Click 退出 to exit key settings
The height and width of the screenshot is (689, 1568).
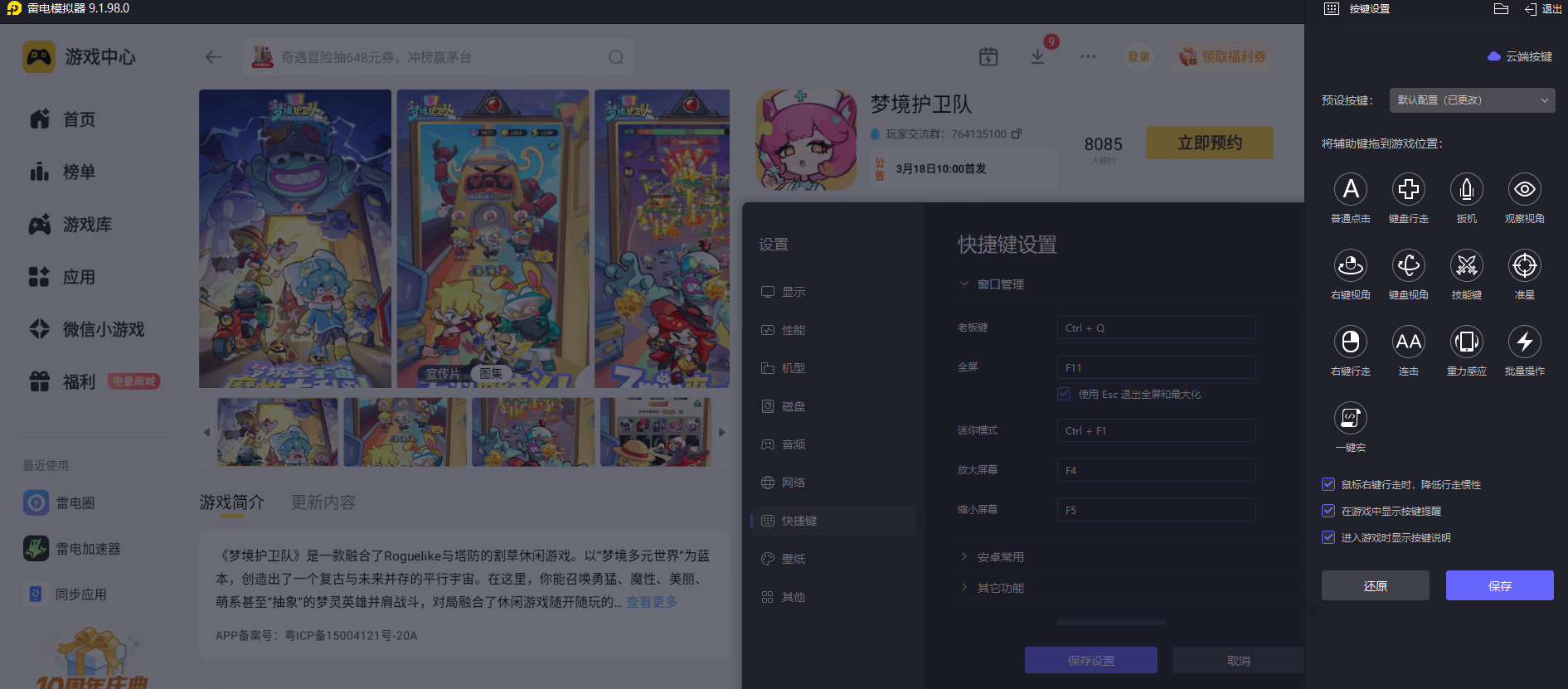point(1543,9)
